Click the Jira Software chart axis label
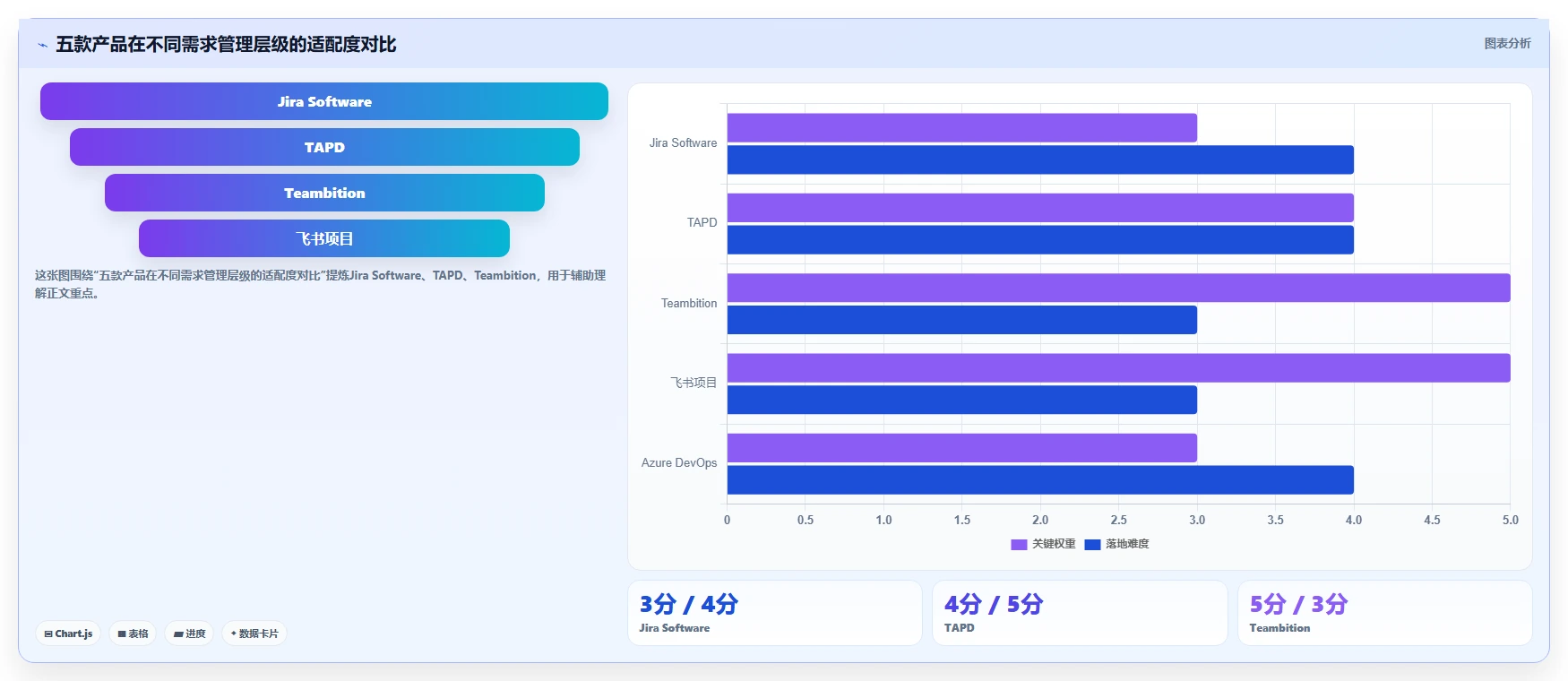This screenshot has width=1568, height=681. [x=683, y=142]
